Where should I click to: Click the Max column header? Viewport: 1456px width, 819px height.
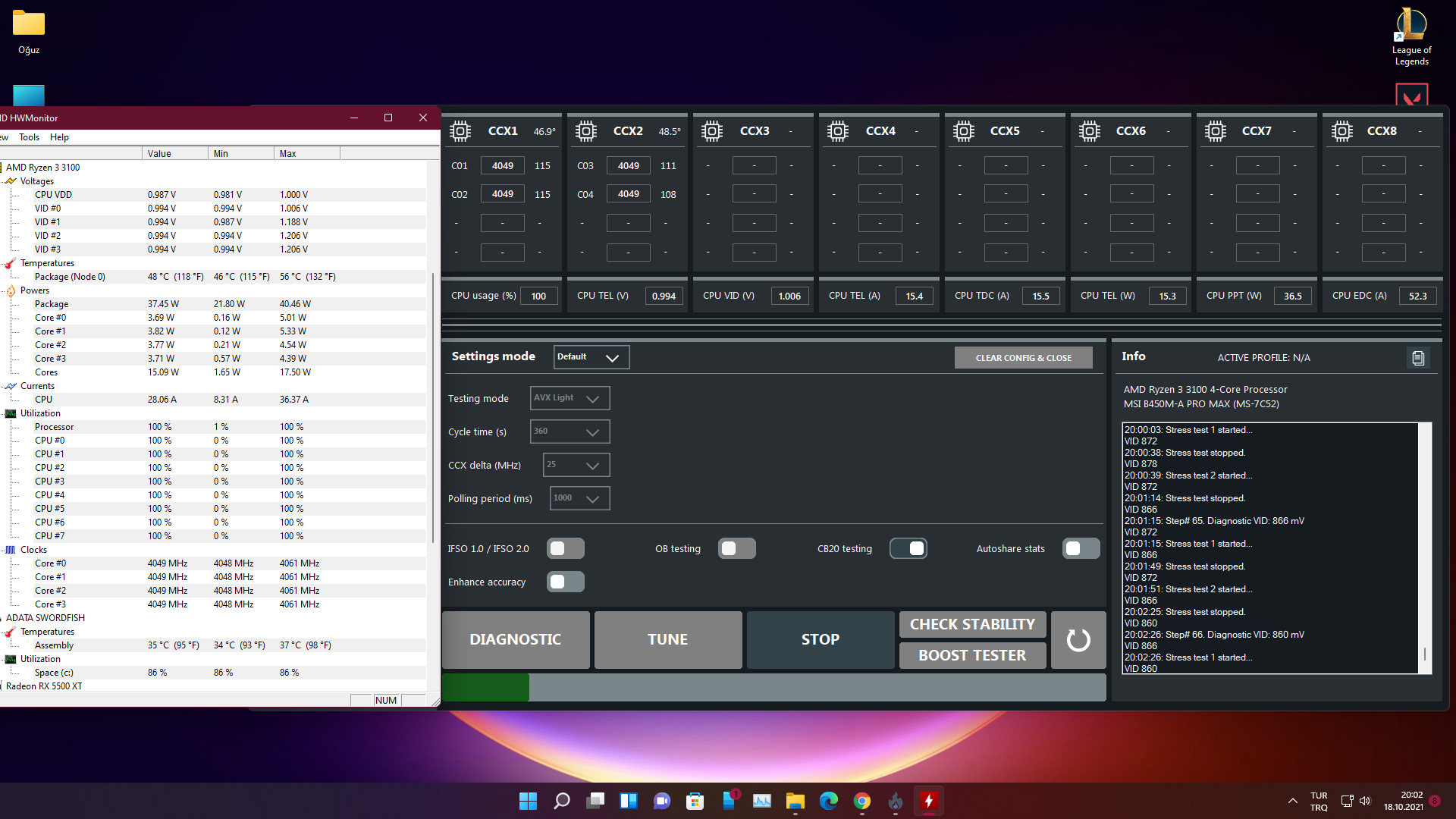307,153
